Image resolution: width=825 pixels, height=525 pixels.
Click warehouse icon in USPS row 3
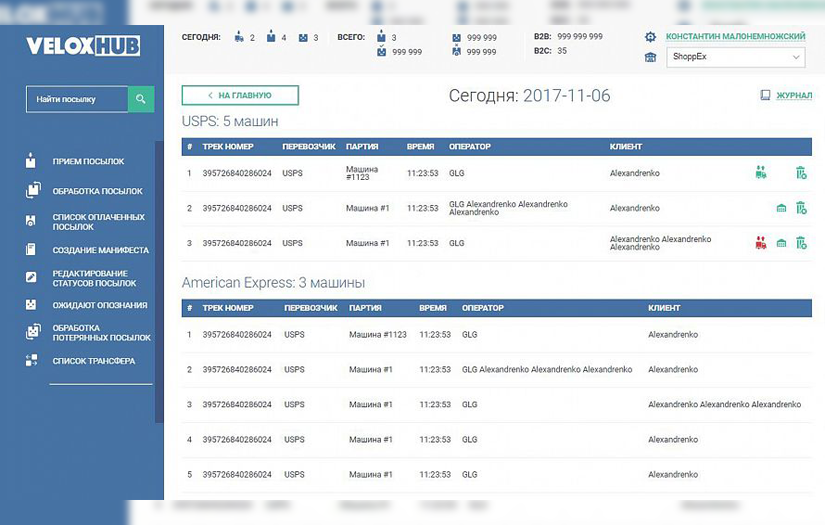pyautogui.click(x=781, y=243)
